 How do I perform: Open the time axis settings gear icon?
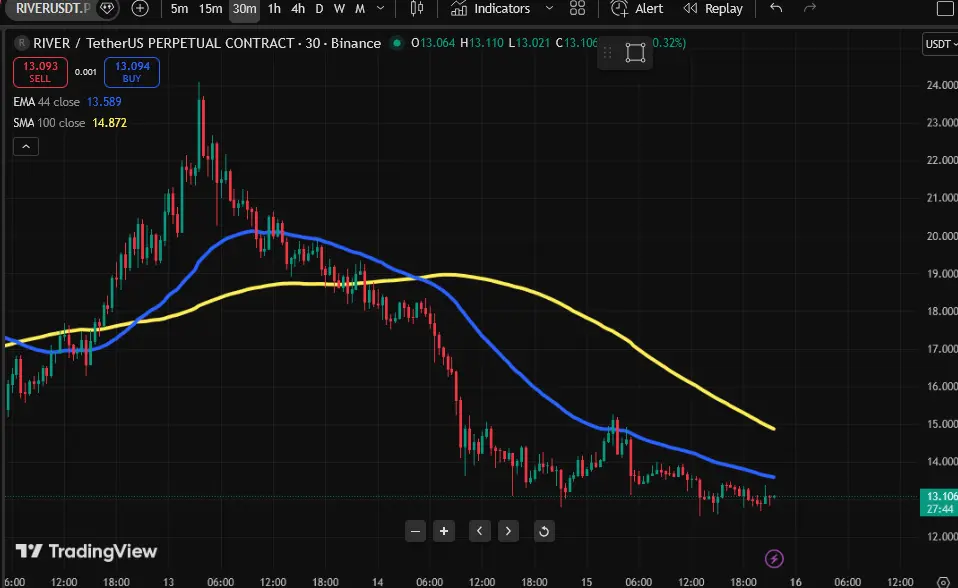coord(943,582)
